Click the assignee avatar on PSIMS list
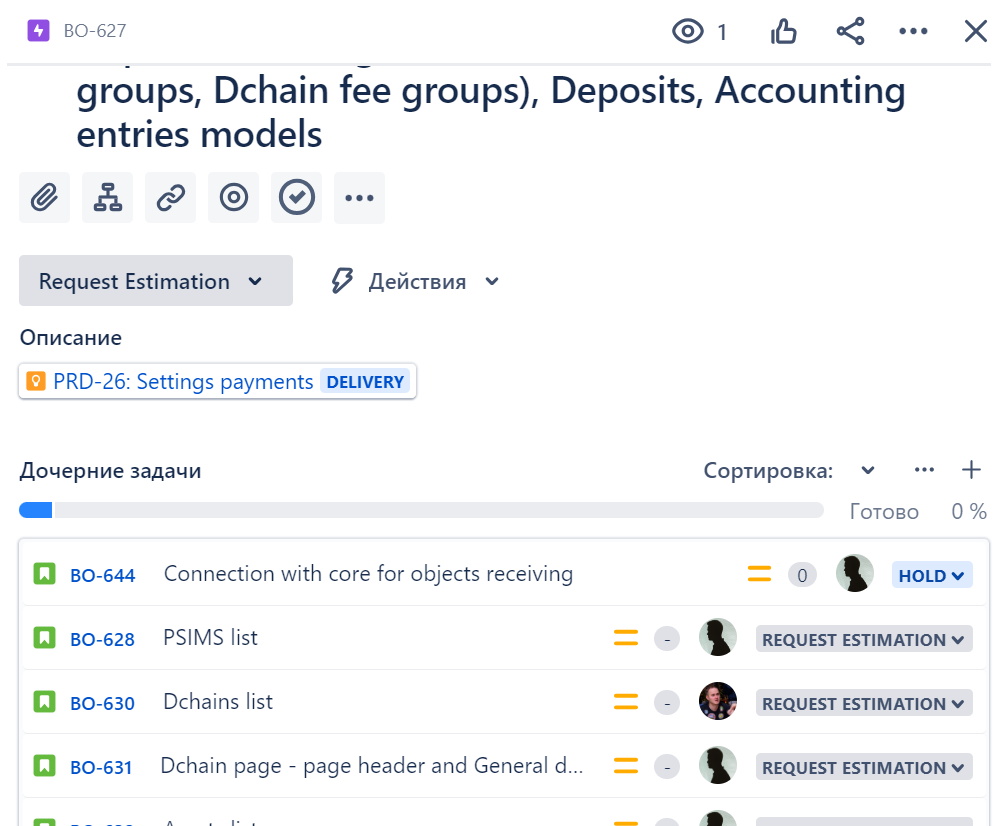 point(718,637)
